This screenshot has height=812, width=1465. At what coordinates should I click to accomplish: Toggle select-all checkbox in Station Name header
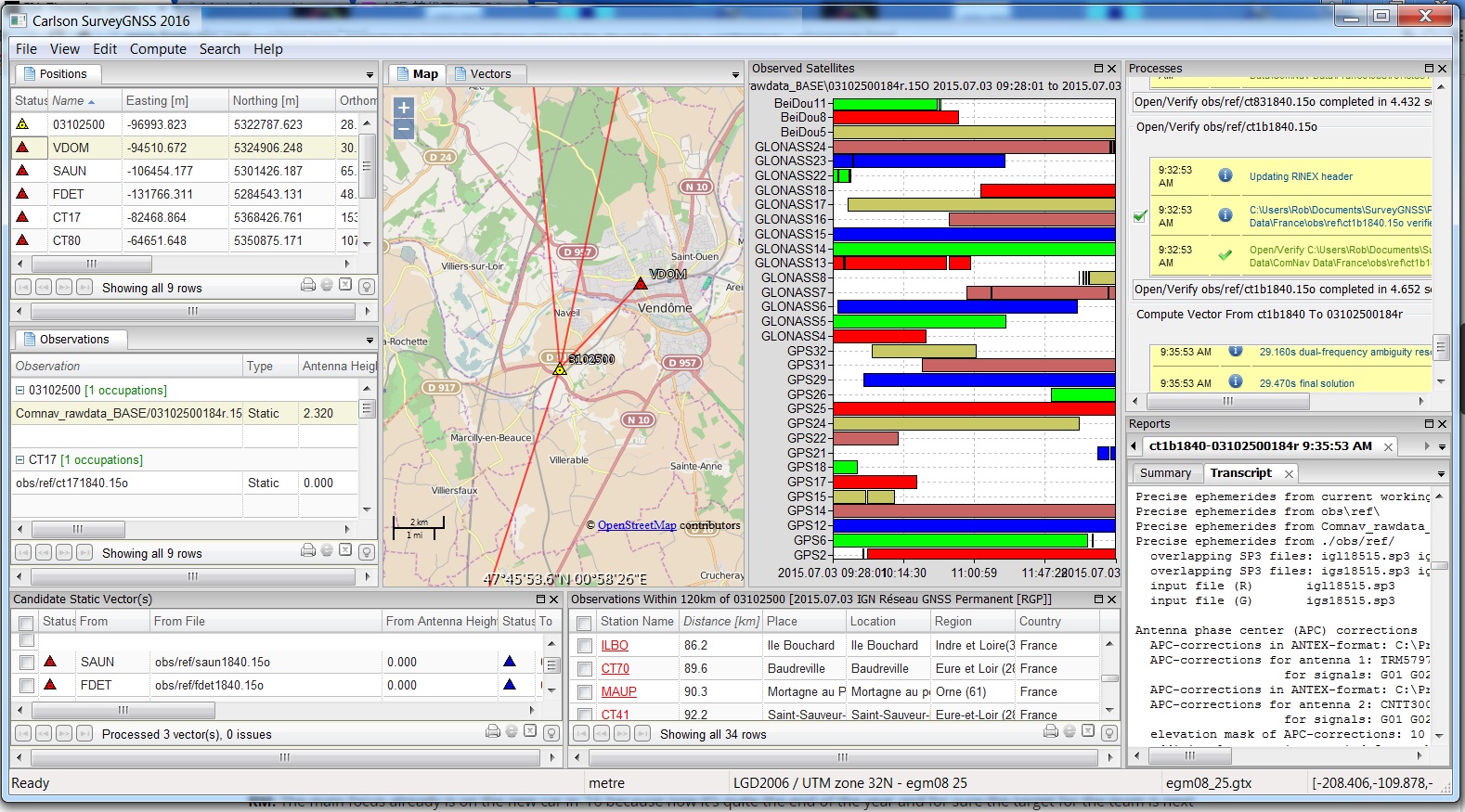584,624
